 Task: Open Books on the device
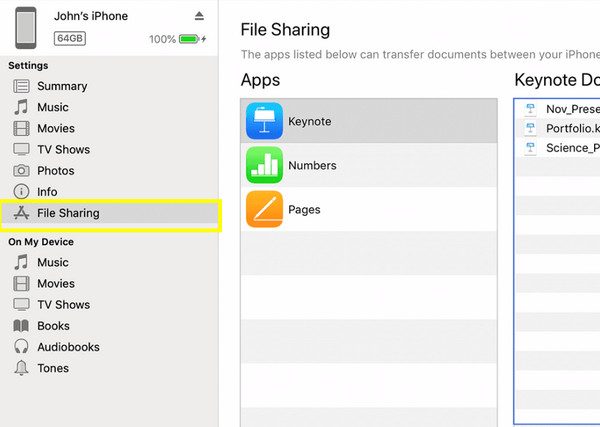53,326
